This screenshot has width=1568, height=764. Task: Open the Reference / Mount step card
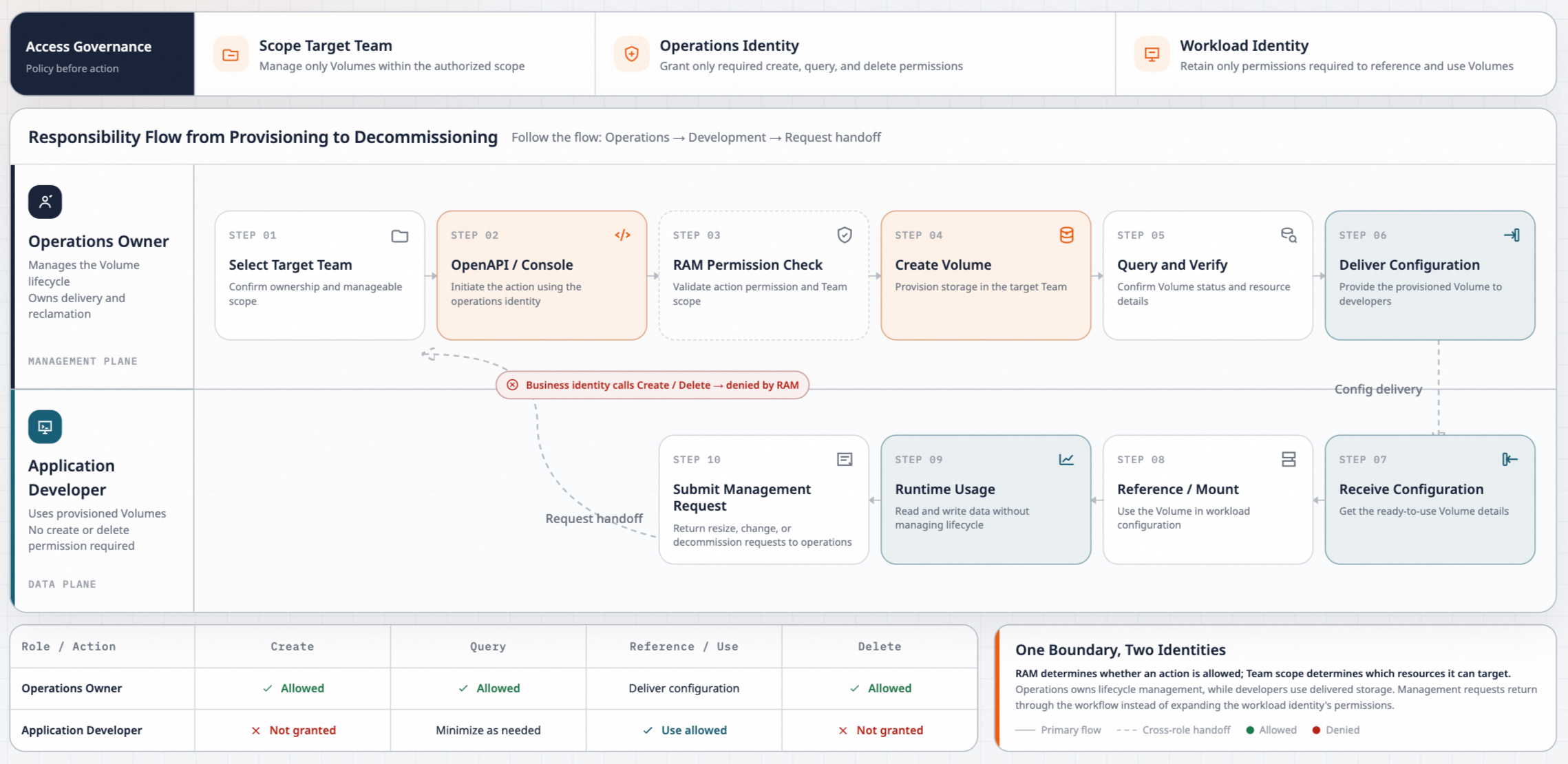click(1208, 500)
